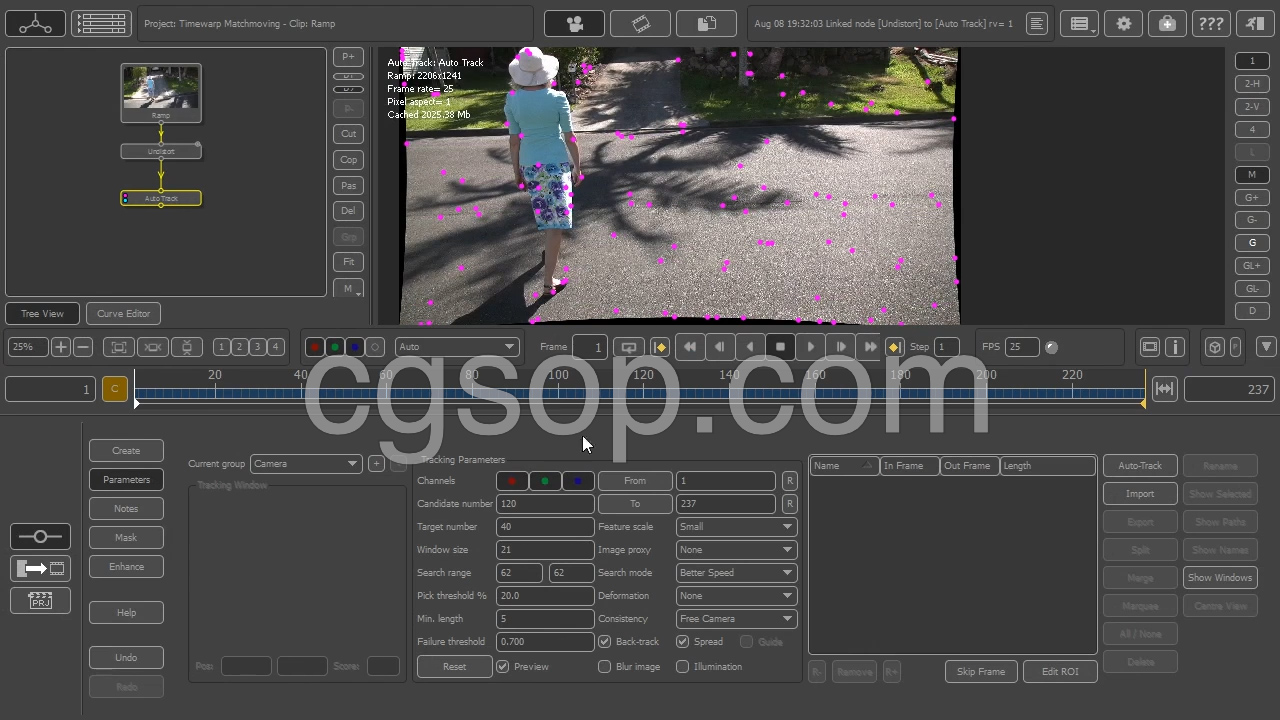Screen dimensions: 1280x720
Task: Open the ??? help button
Action: tap(1210, 23)
